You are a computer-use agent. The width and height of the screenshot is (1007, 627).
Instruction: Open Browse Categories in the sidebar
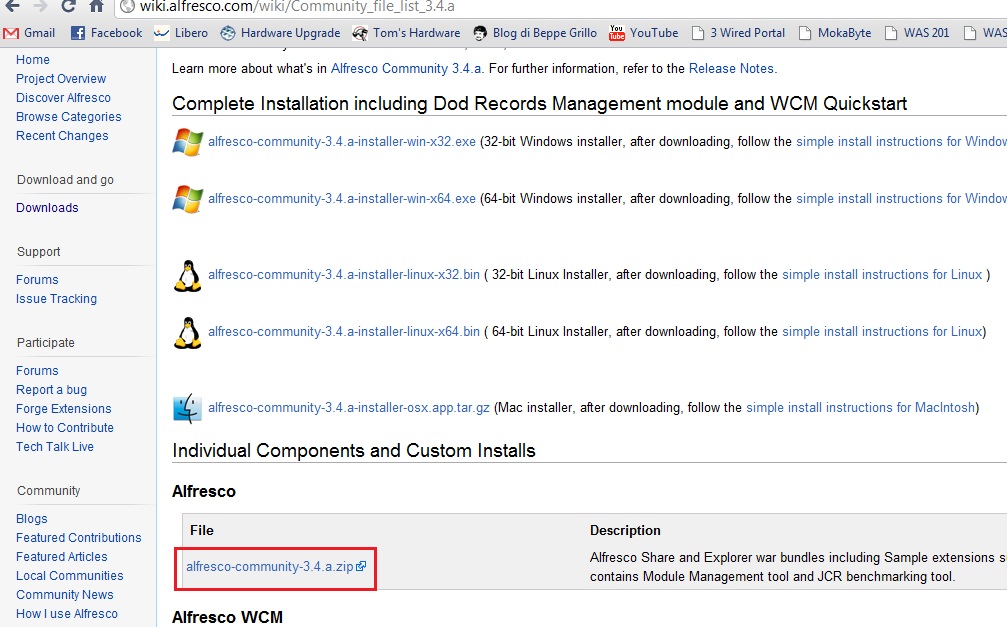(x=69, y=116)
